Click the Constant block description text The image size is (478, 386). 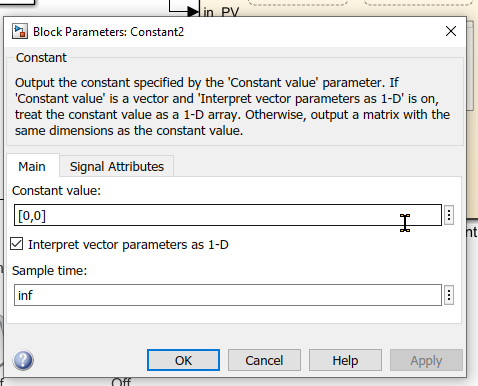232,106
